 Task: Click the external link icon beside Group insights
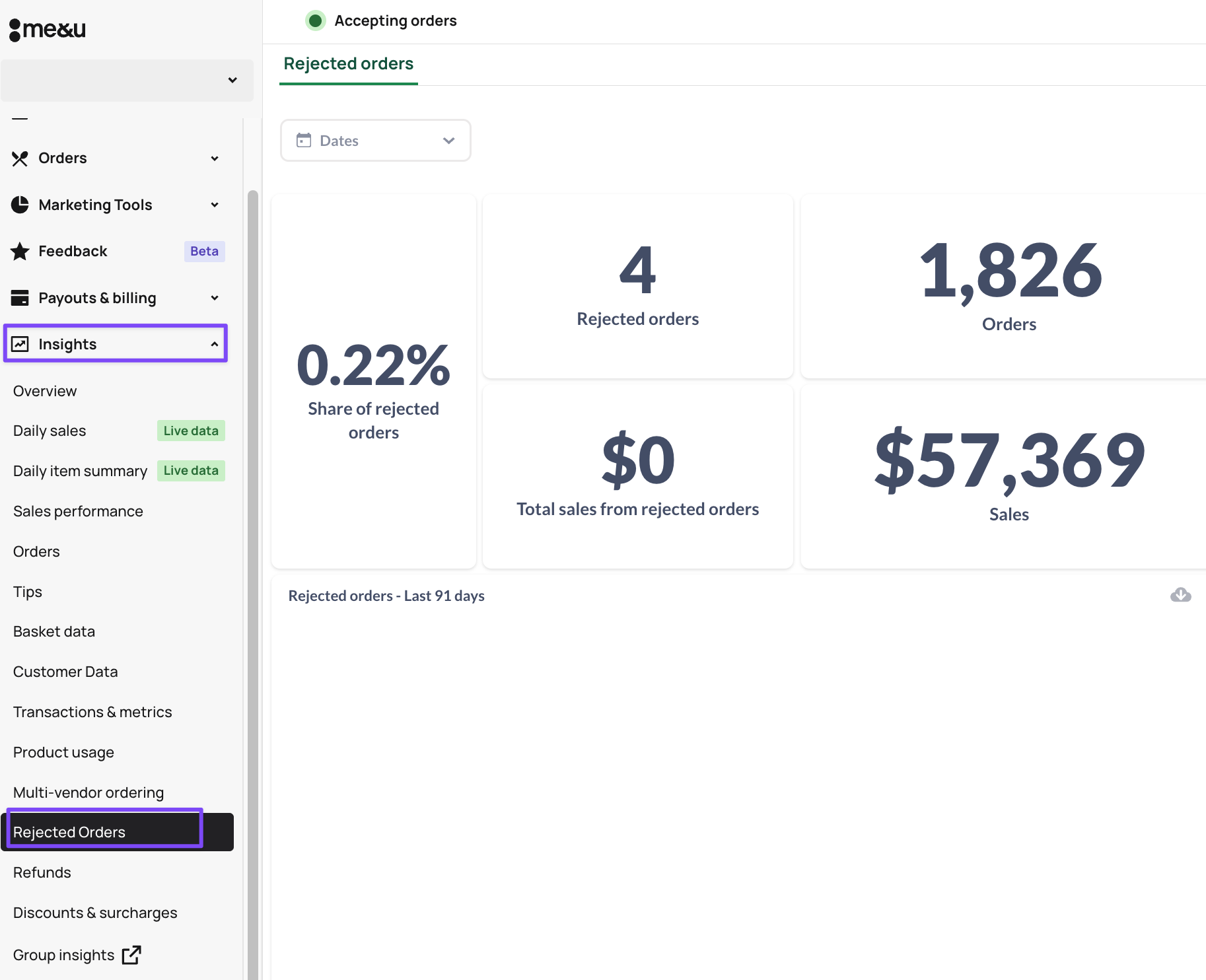(x=131, y=955)
